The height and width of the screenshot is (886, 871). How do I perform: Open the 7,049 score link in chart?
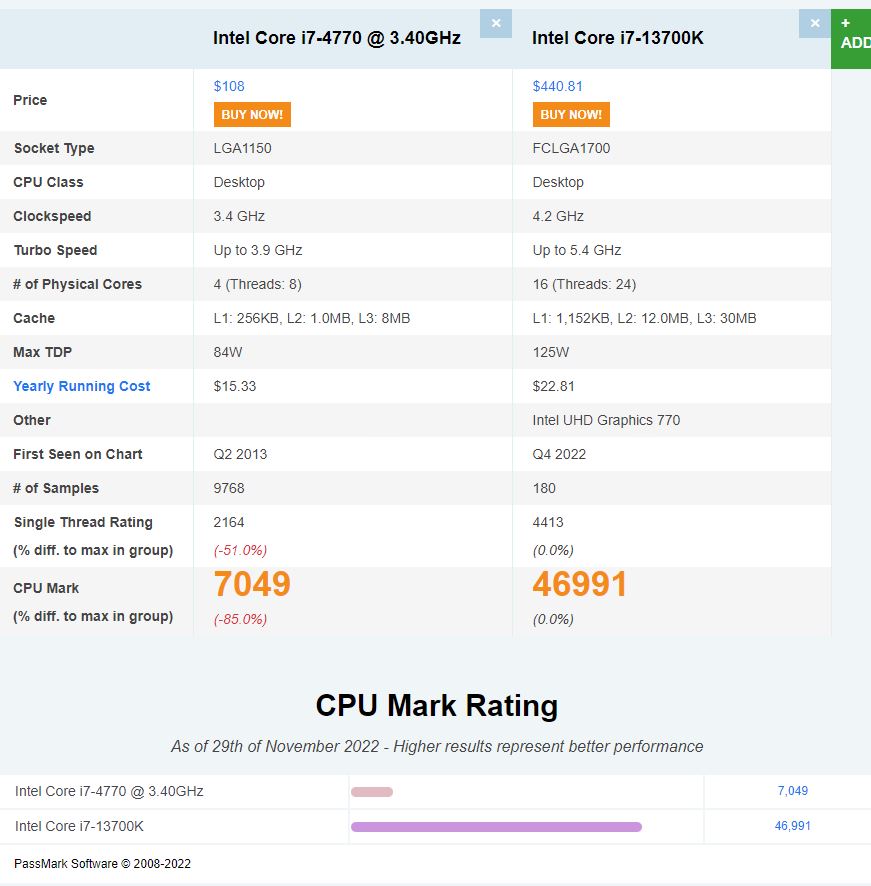point(792,791)
